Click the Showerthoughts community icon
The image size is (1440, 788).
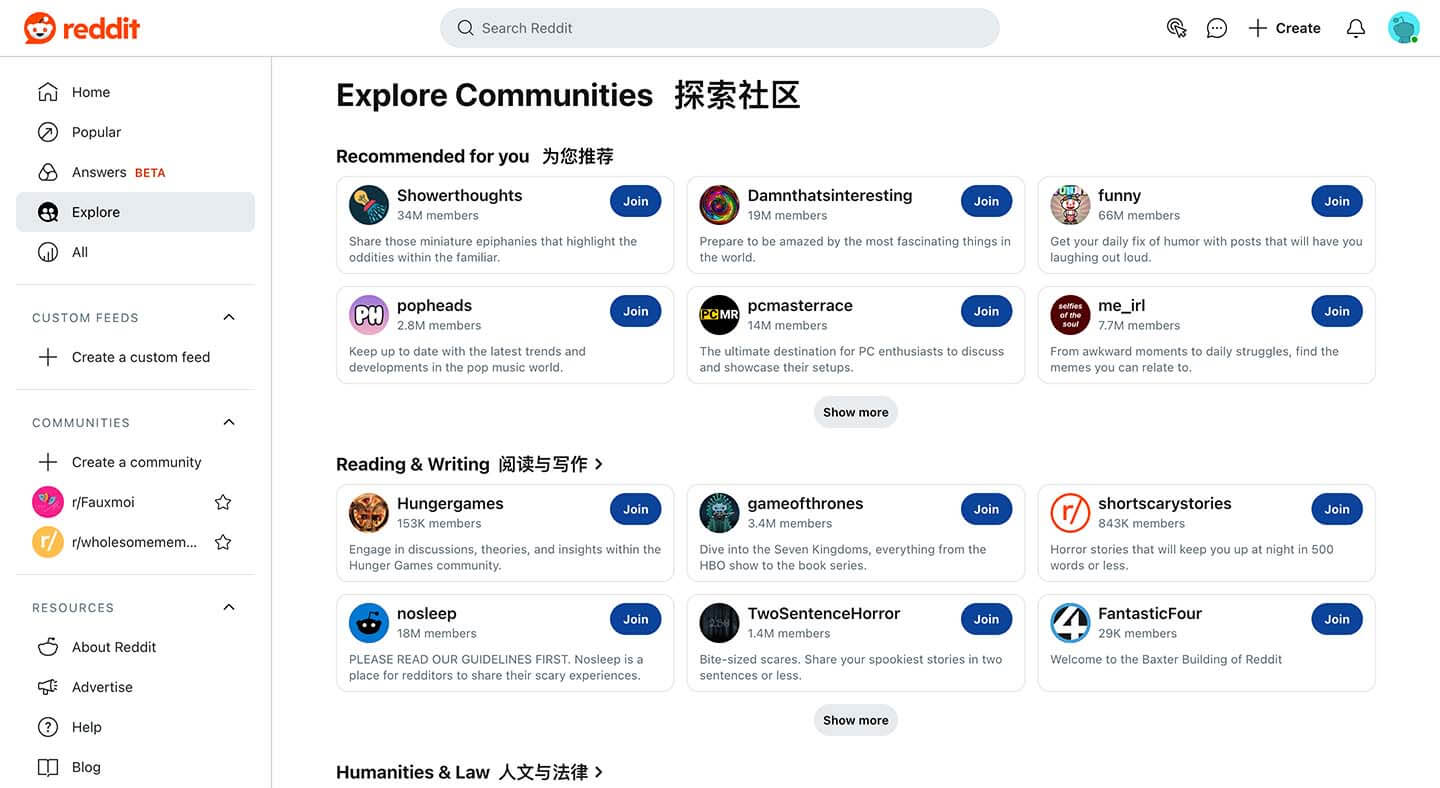[x=369, y=205]
